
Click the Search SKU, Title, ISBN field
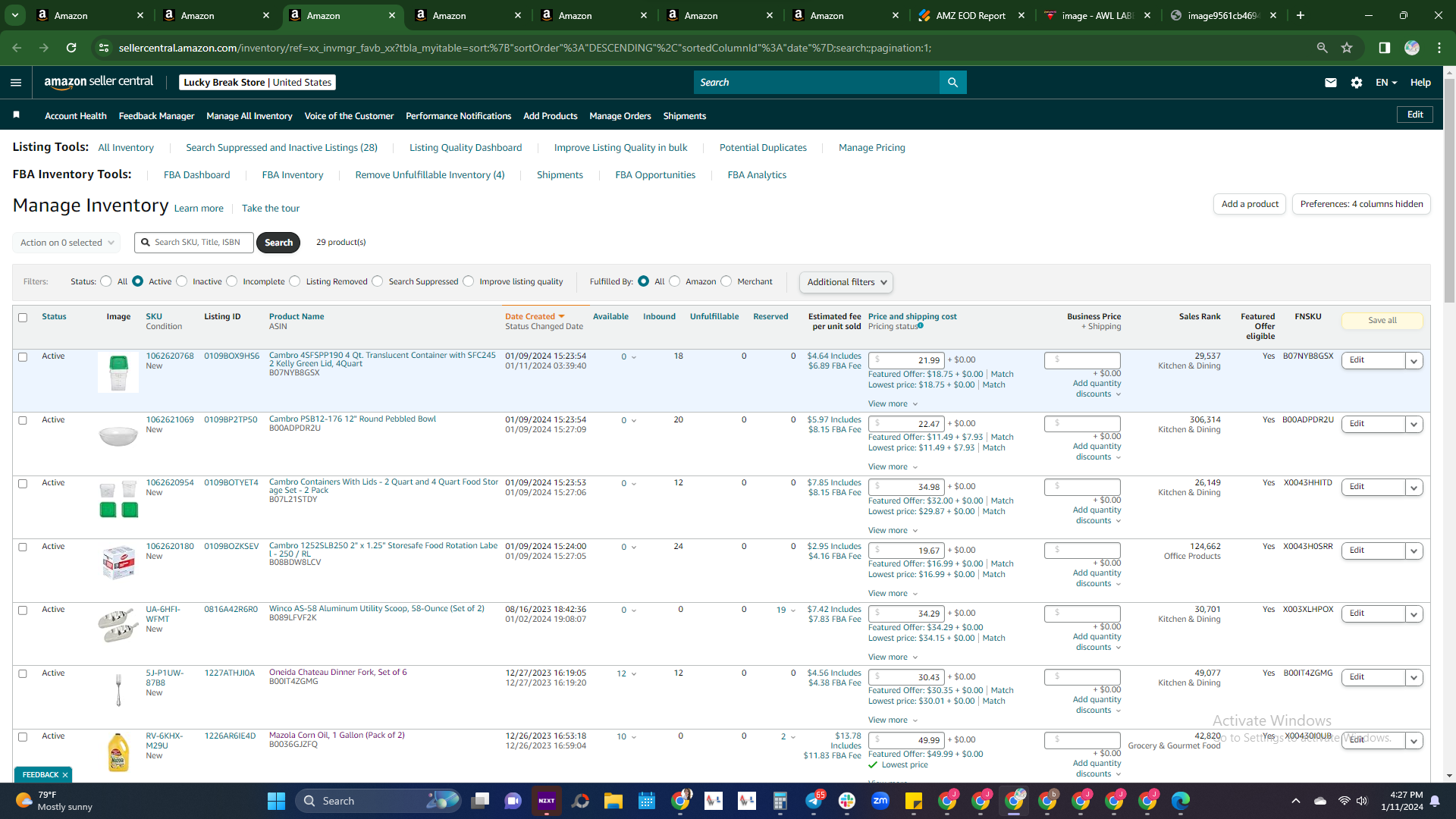[194, 243]
